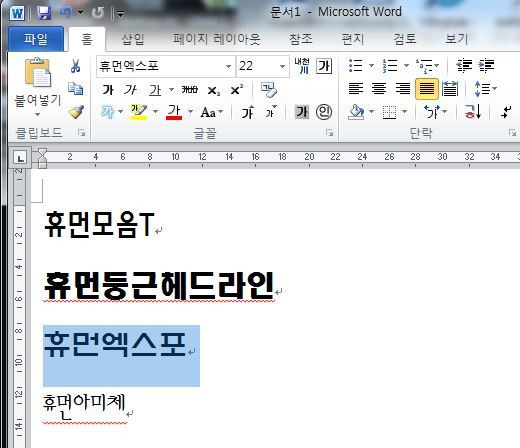Click the borders icon

(x=389, y=112)
